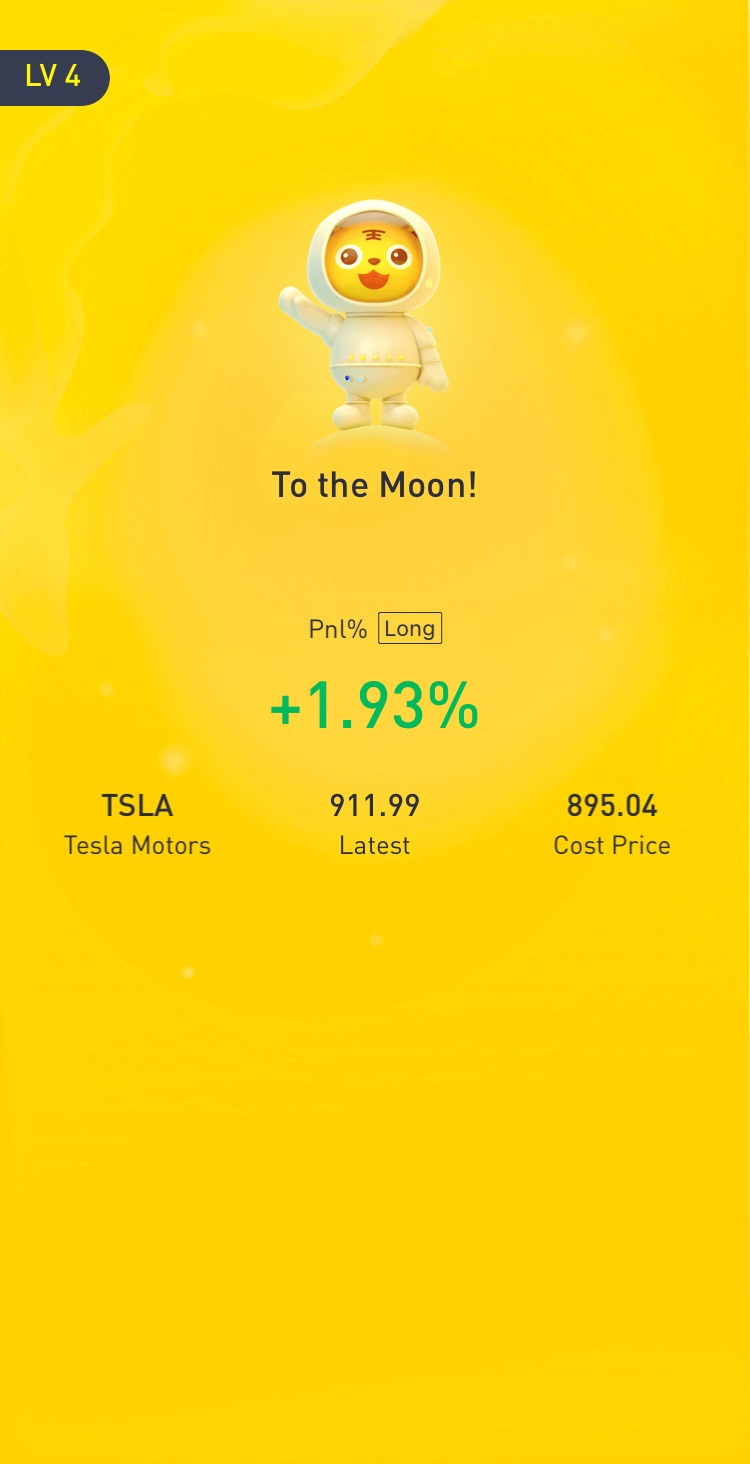Tap the 911.99 latest price

(x=375, y=805)
